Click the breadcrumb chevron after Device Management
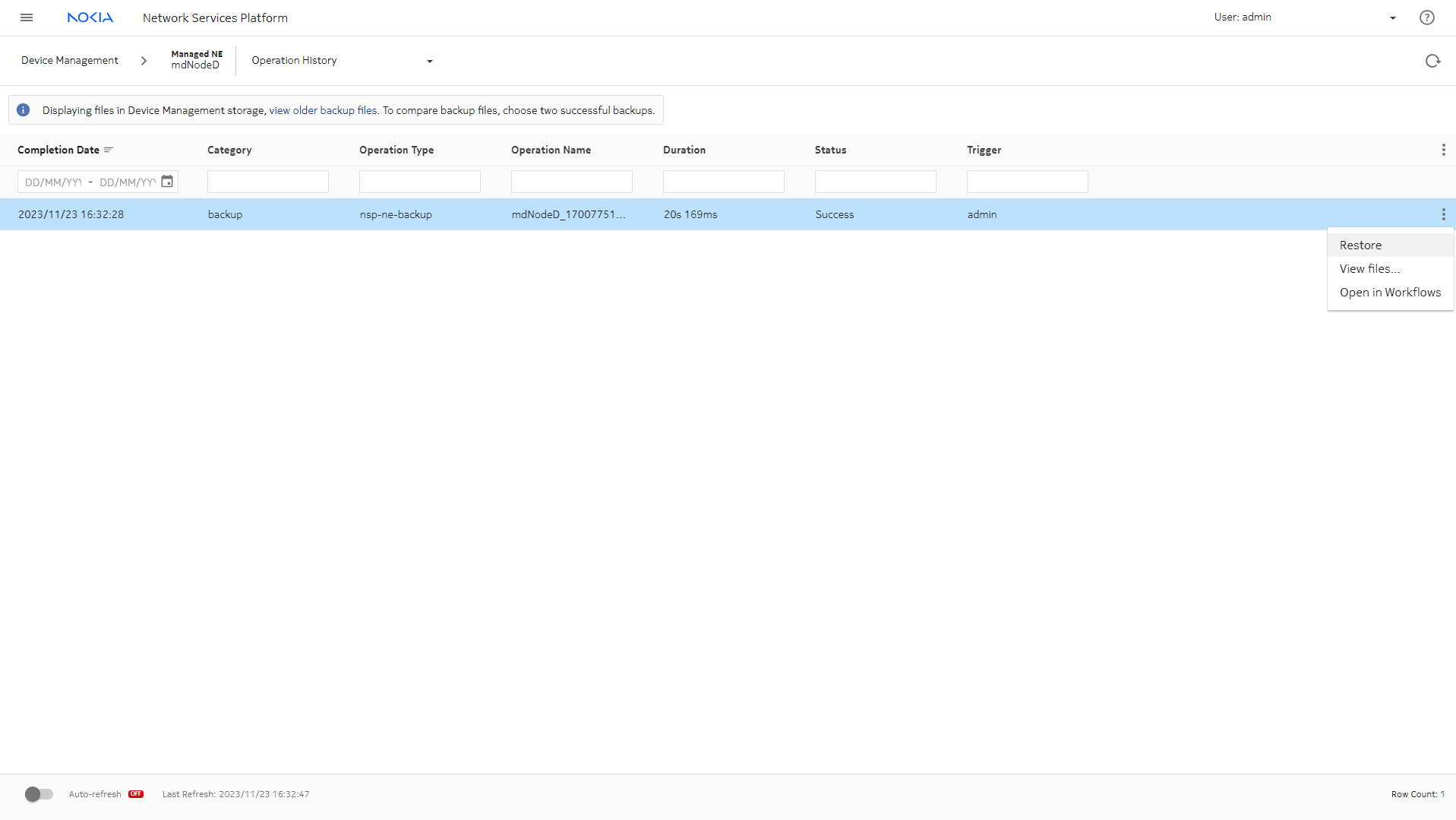 point(144,61)
